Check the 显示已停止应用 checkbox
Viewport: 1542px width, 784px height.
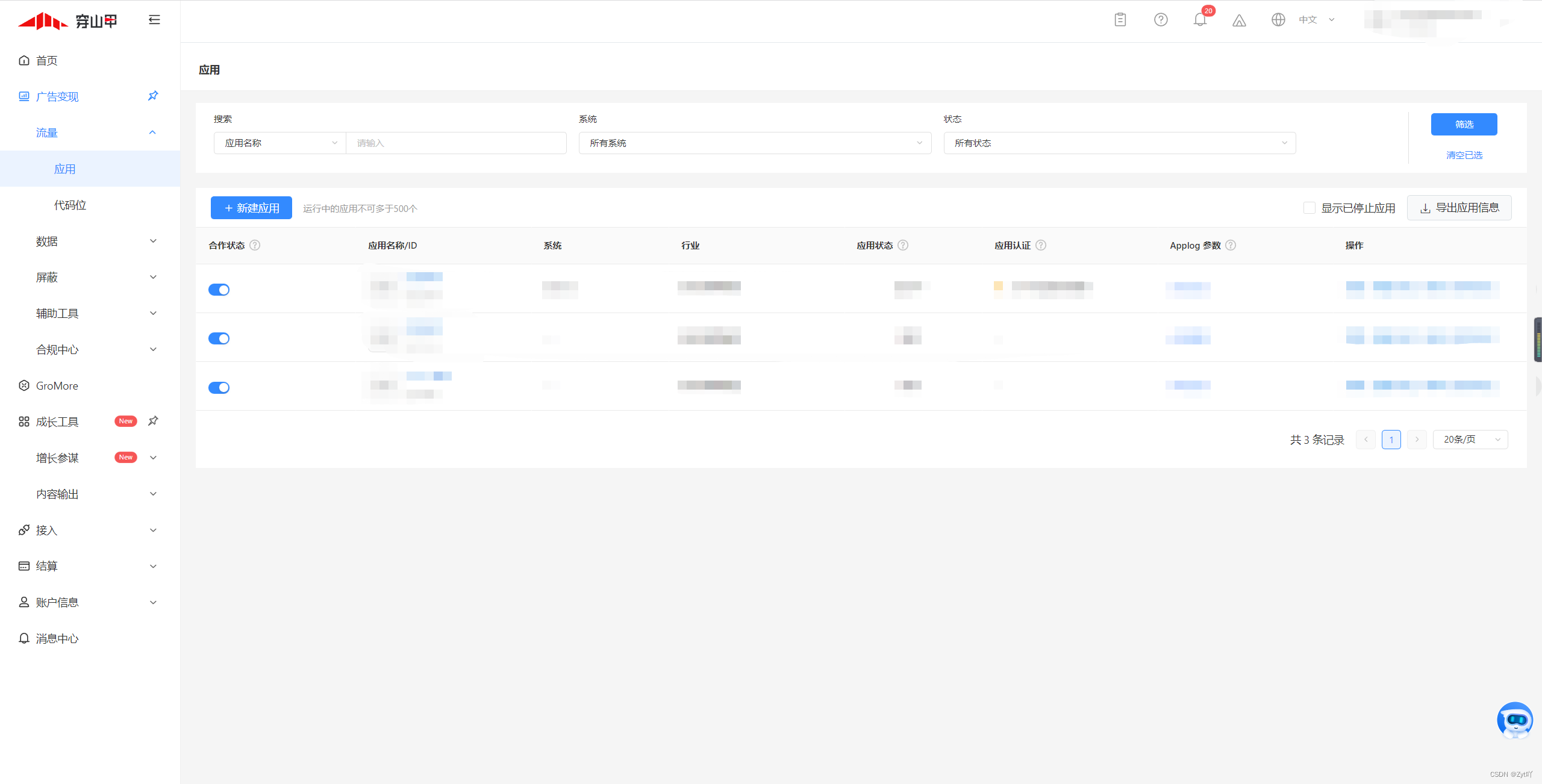point(1309,208)
